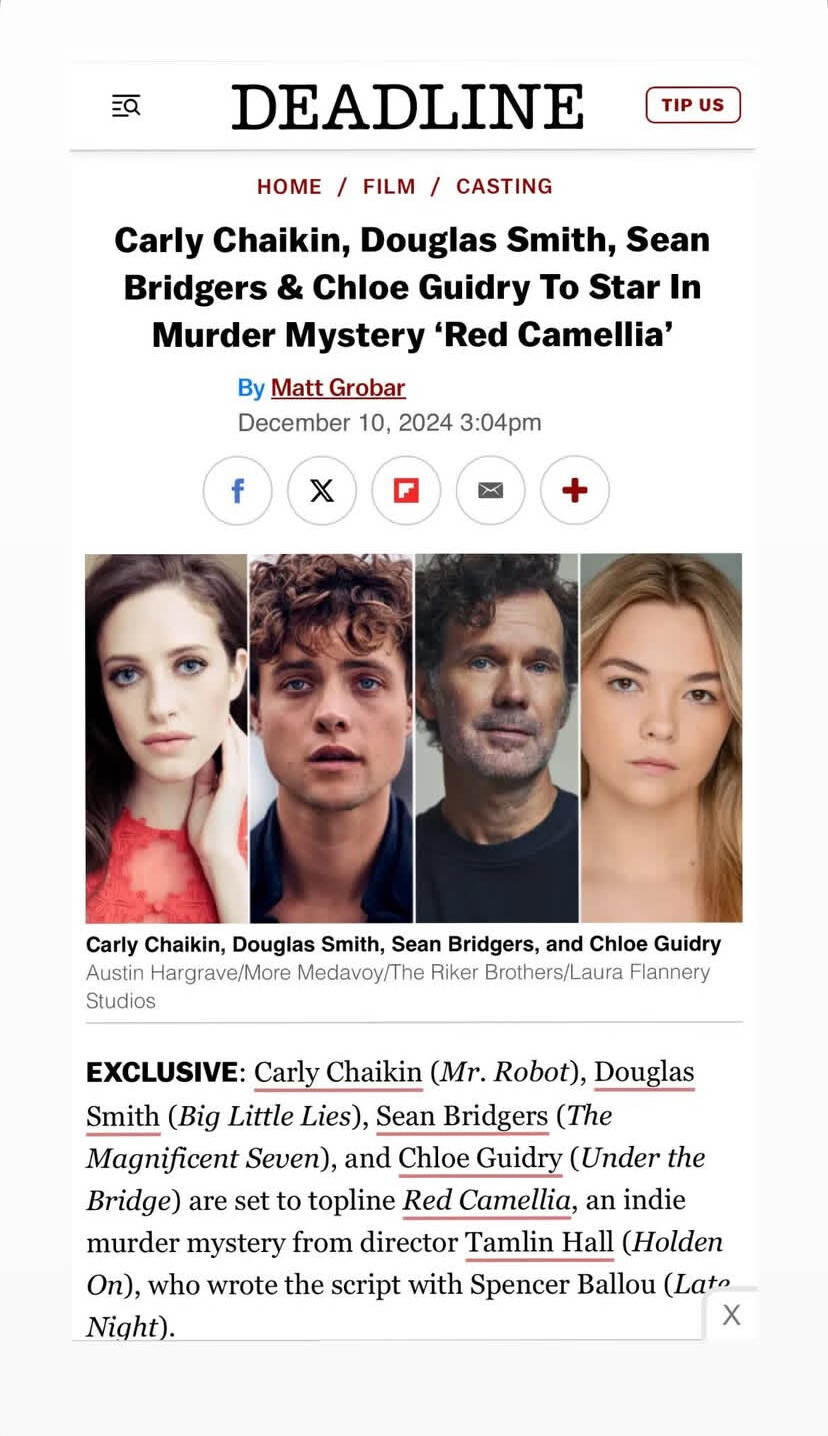Open Carly Chaikin link in article
Viewport: 828px width, 1436px height.
click(x=338, y=1072)
